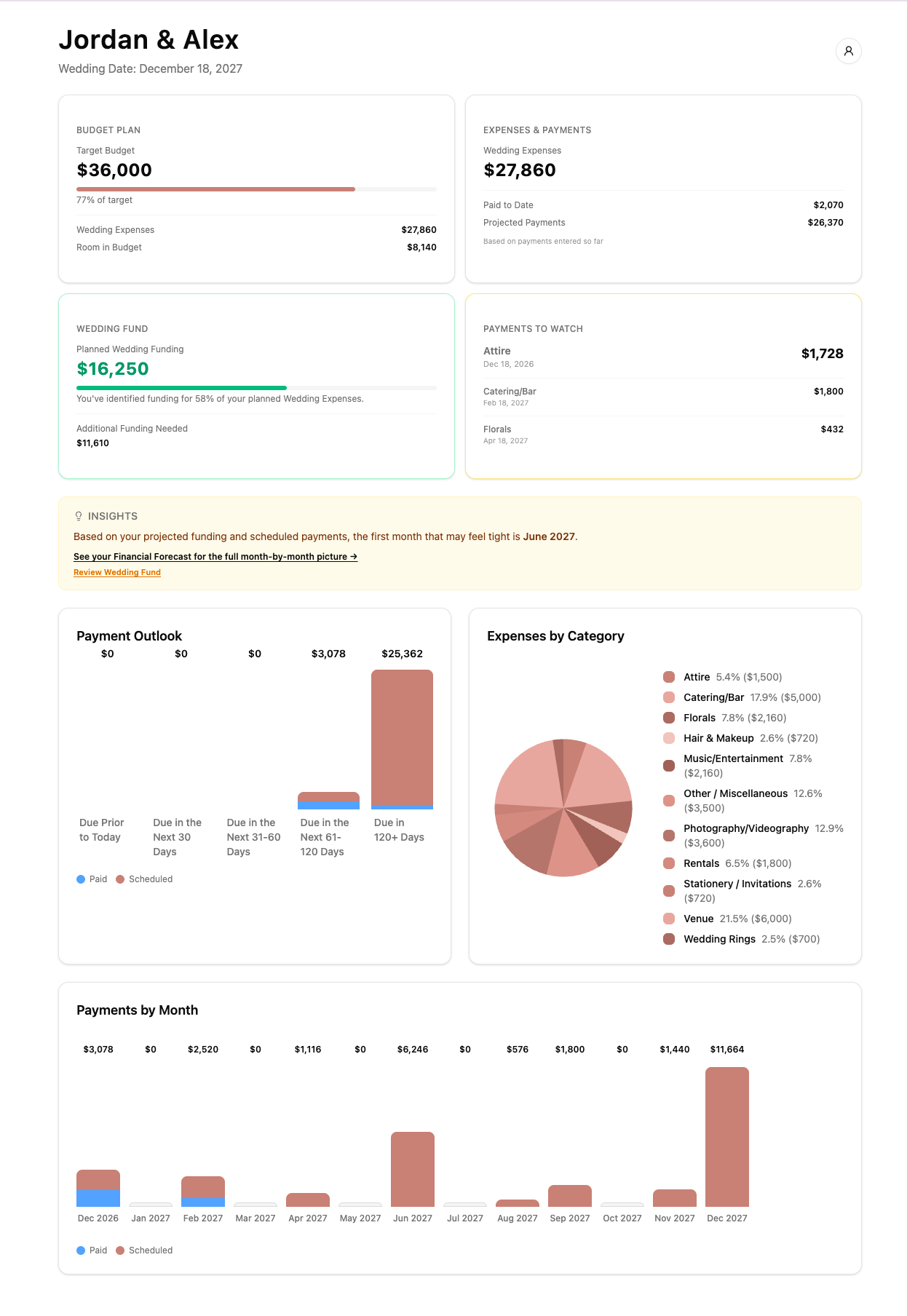Select the Florals payment dated Apr 18, 2027
This screenshot has width=907, height=1316.
[x=663, y=435]
